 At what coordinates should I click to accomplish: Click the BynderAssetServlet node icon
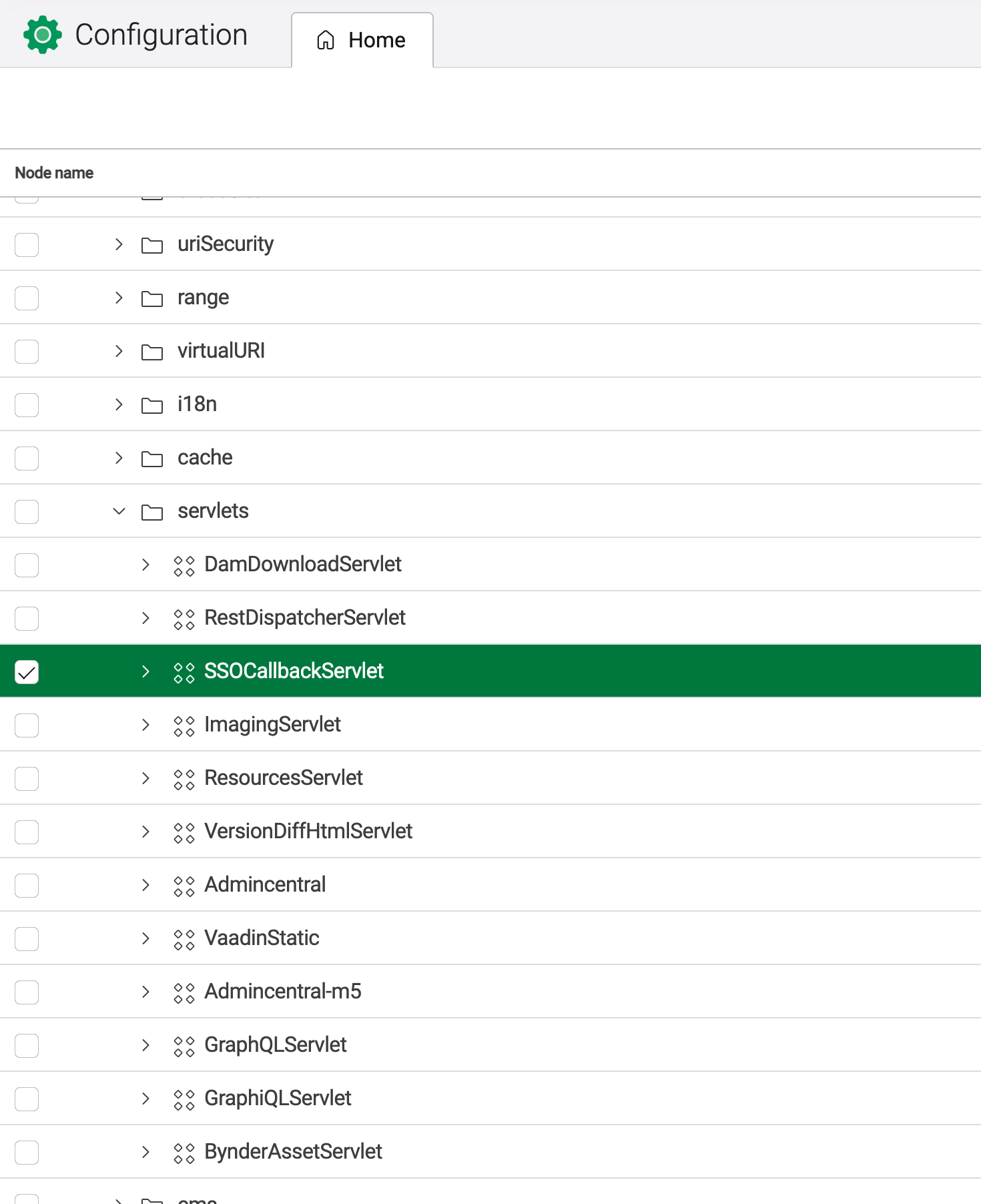click(184, 1153)
